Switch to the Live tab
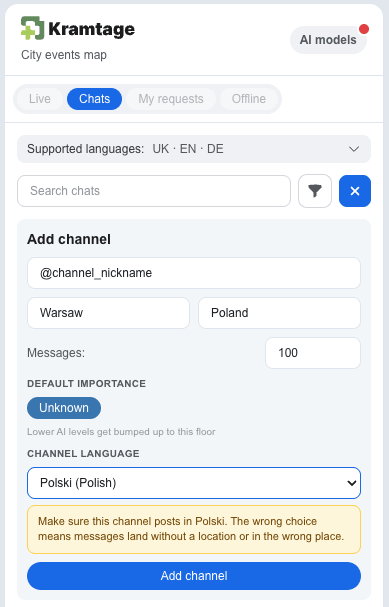 pos(39,99)
